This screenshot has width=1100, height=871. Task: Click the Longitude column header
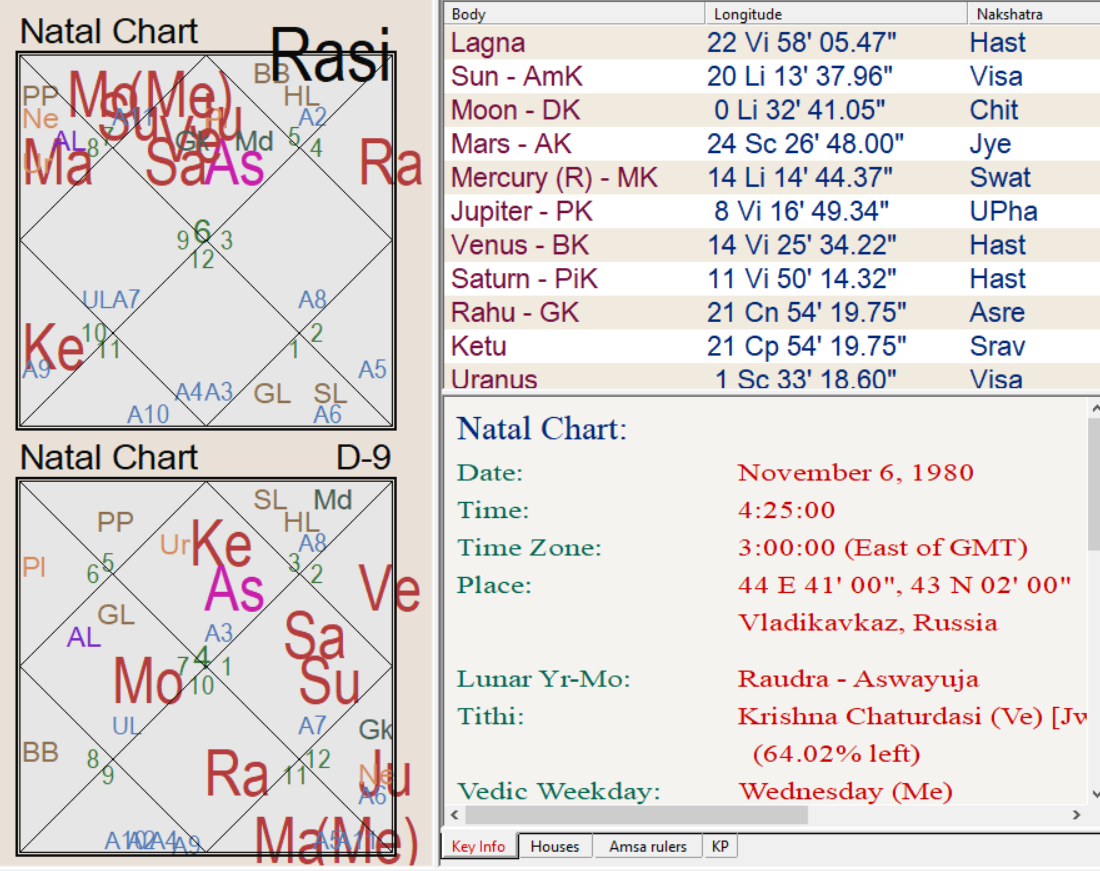[x=836, y=13]
